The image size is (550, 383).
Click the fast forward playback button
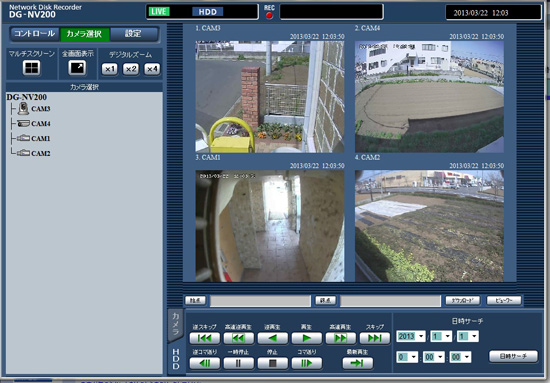tap(341, 338)
